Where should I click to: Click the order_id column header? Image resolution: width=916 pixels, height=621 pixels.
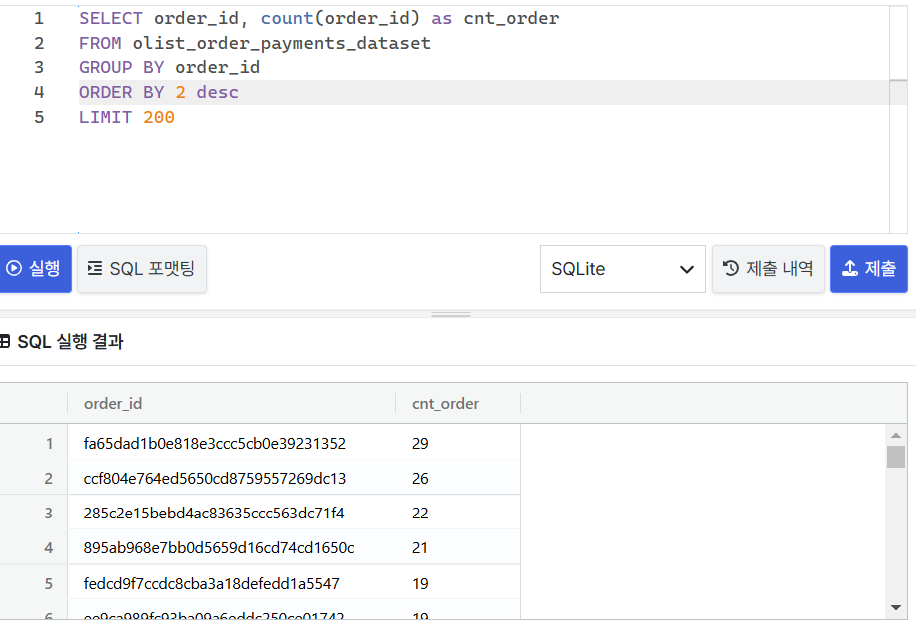[x=113, y=403]
